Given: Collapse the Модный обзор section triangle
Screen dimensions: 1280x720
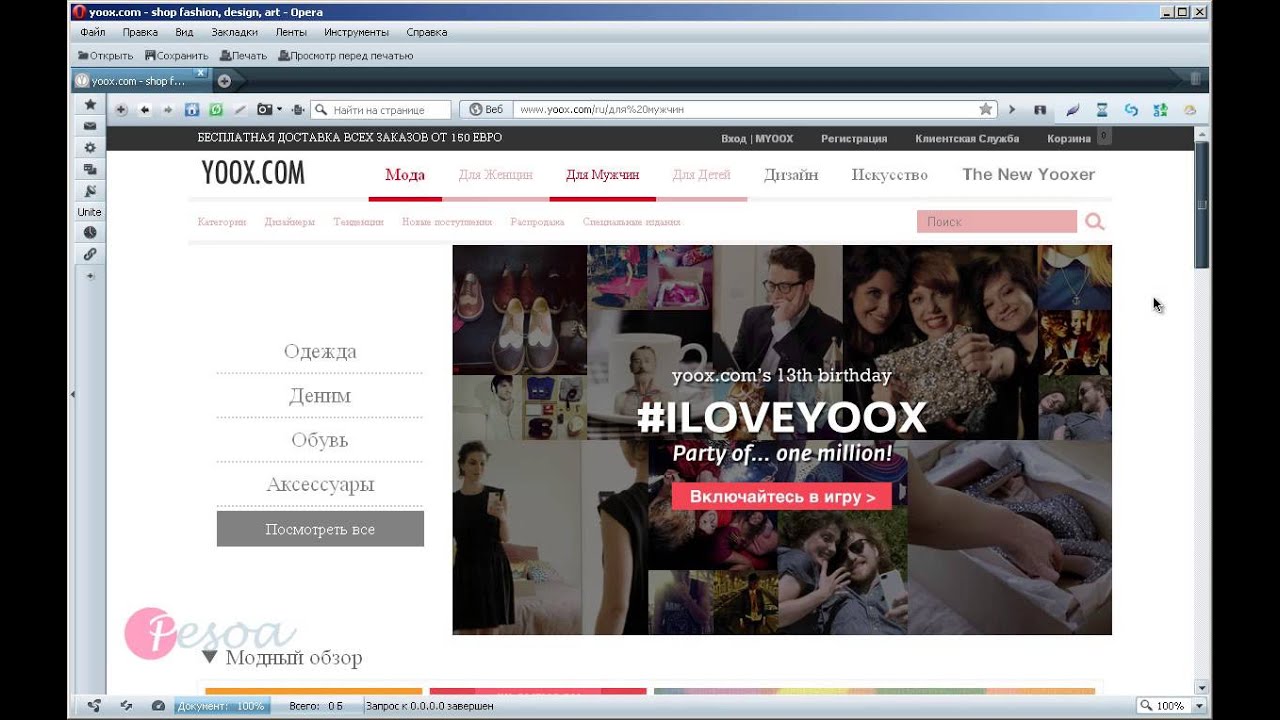Looking at the screenshot, I should (x=209, y=657).
